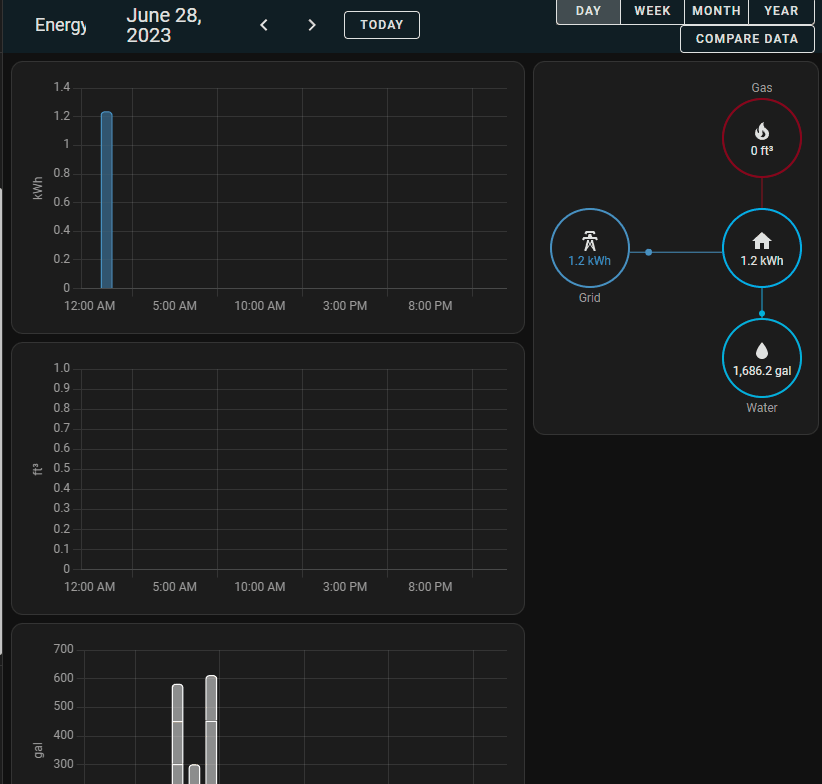Click the Water droplet icon
The image size is (822, 784).
coord(761,349)
